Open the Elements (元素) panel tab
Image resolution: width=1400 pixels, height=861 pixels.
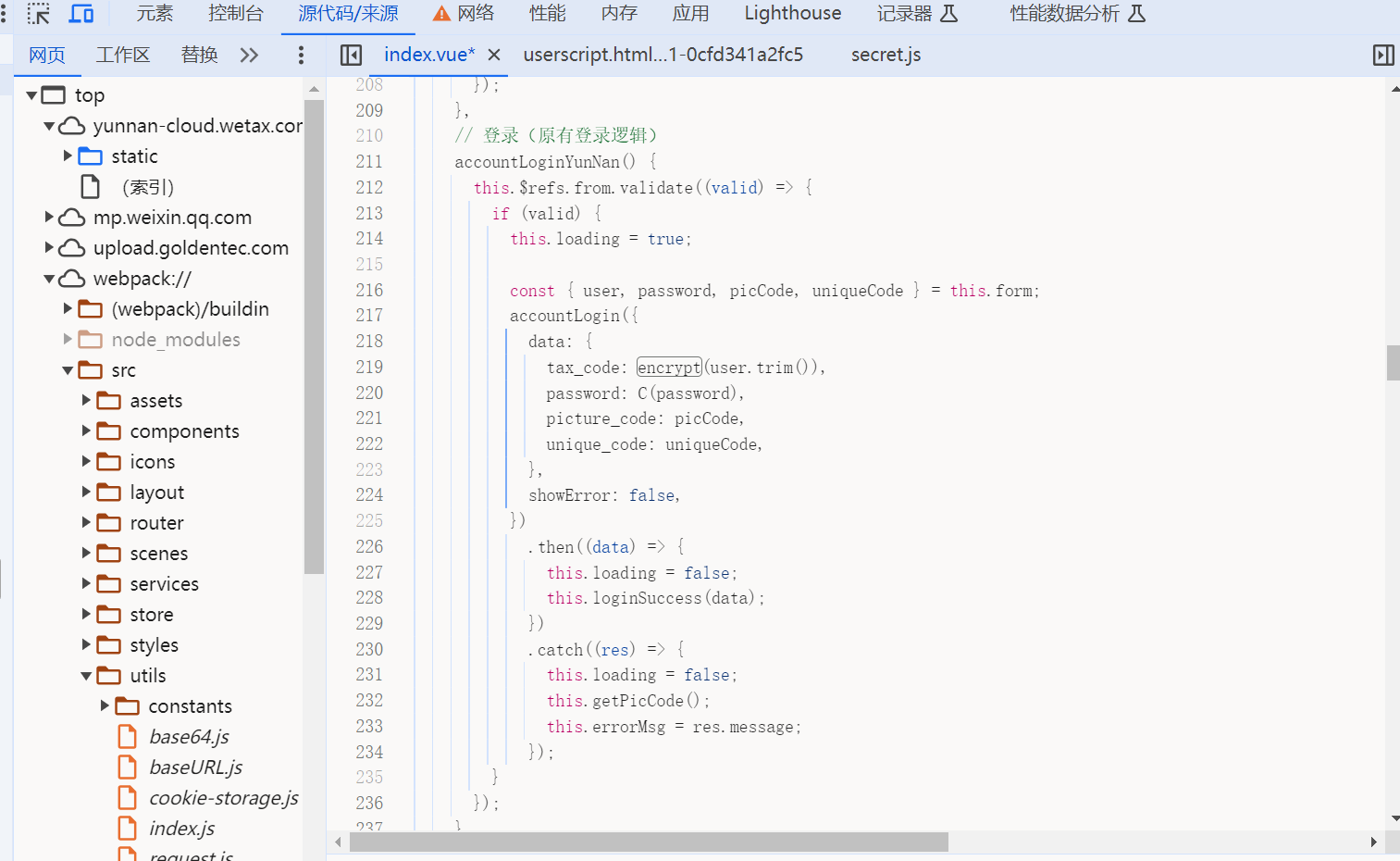(155, 14)
